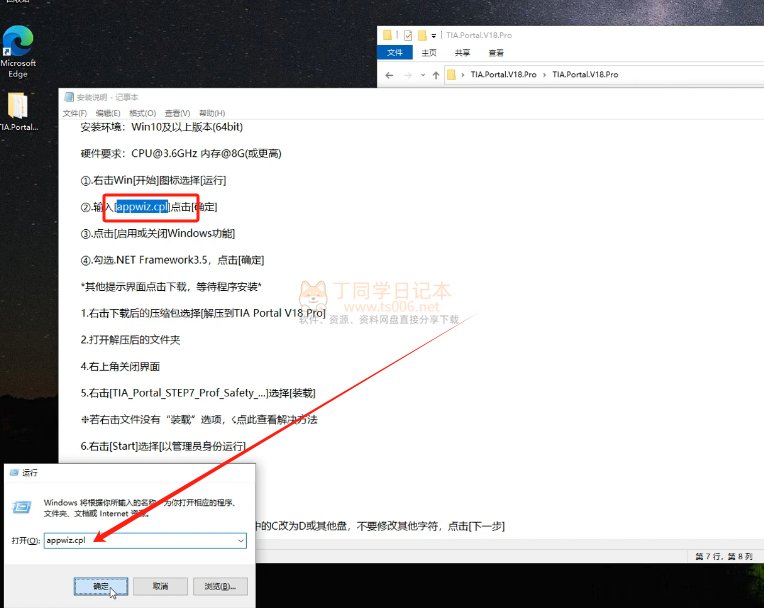Click address bar folder icon in Explorer

[452, 75]
